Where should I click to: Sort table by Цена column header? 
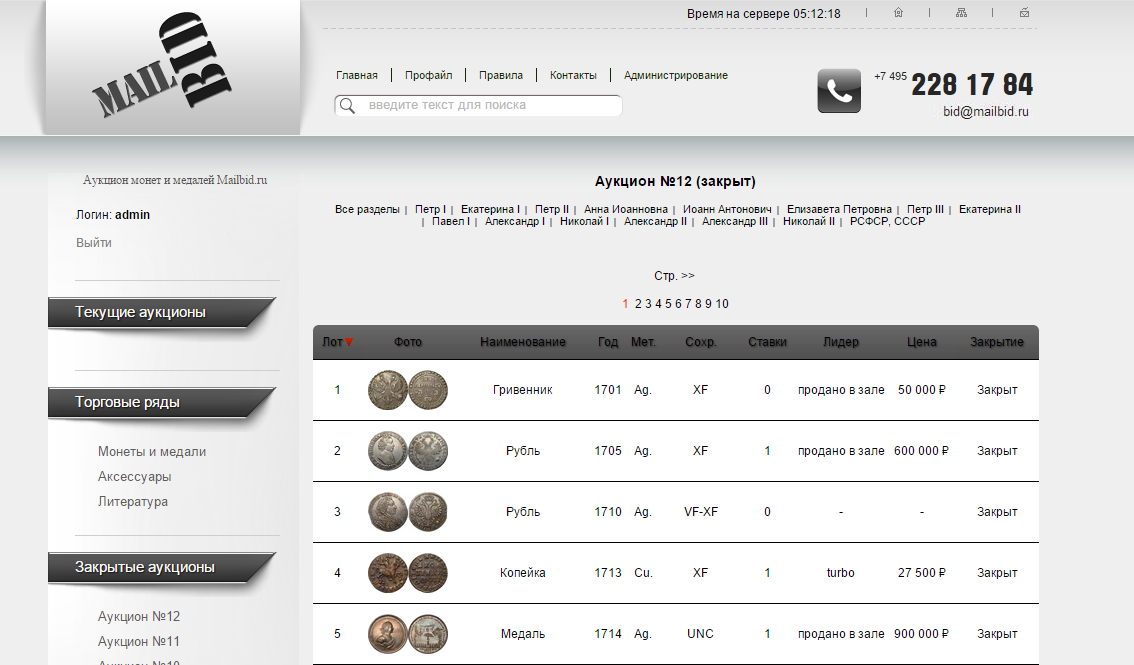click(x=921, y=342)
